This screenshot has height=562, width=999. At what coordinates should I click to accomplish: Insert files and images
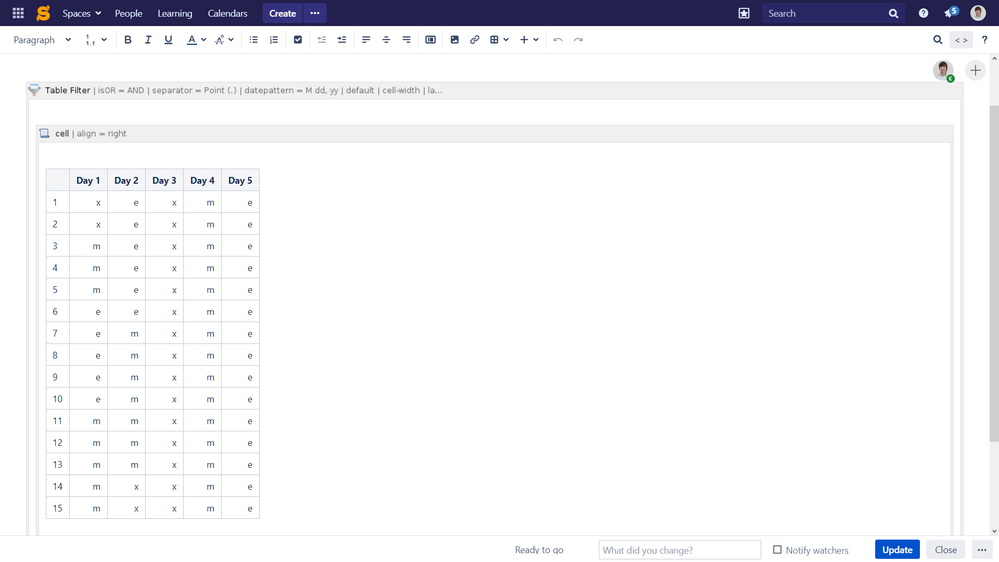[454, 40]
